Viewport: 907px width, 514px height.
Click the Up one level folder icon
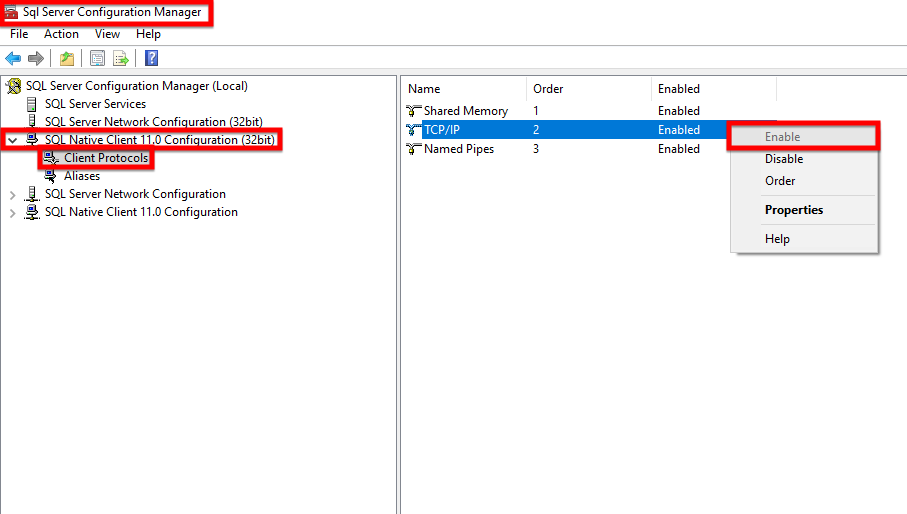pos(67,58)
